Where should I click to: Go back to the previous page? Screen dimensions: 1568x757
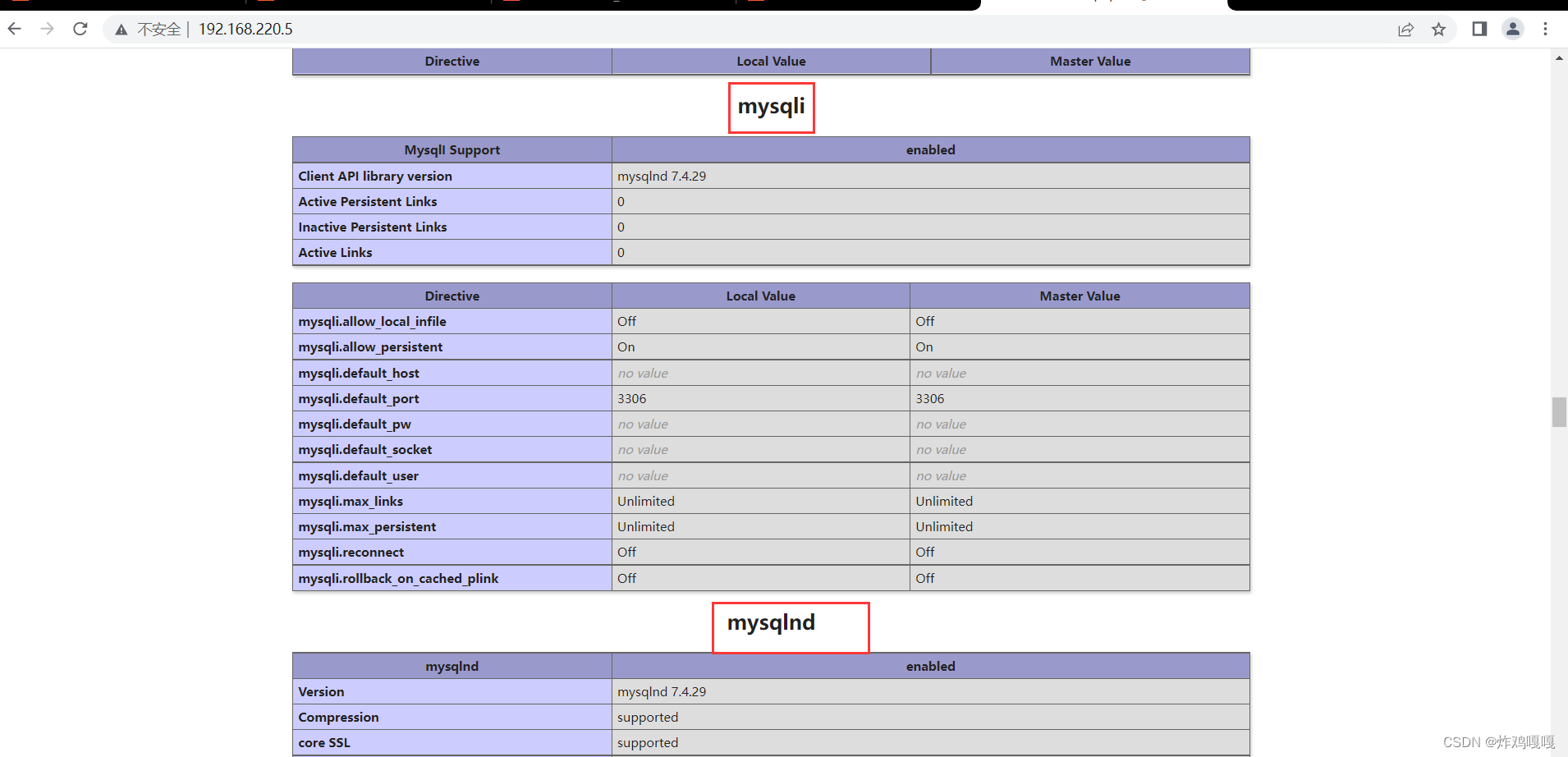coord(14,29)
